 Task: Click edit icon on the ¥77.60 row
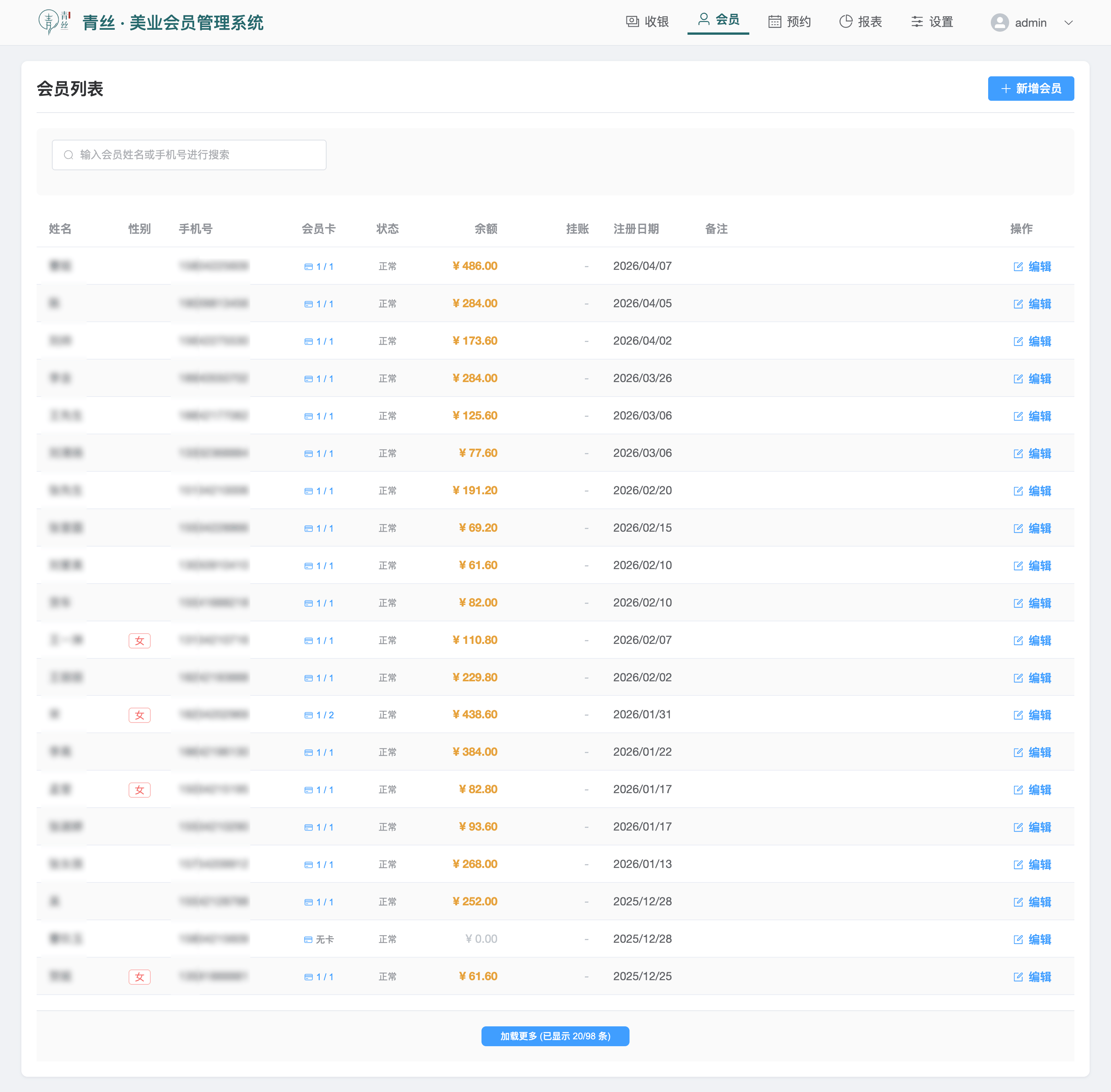click(1018, 453)
